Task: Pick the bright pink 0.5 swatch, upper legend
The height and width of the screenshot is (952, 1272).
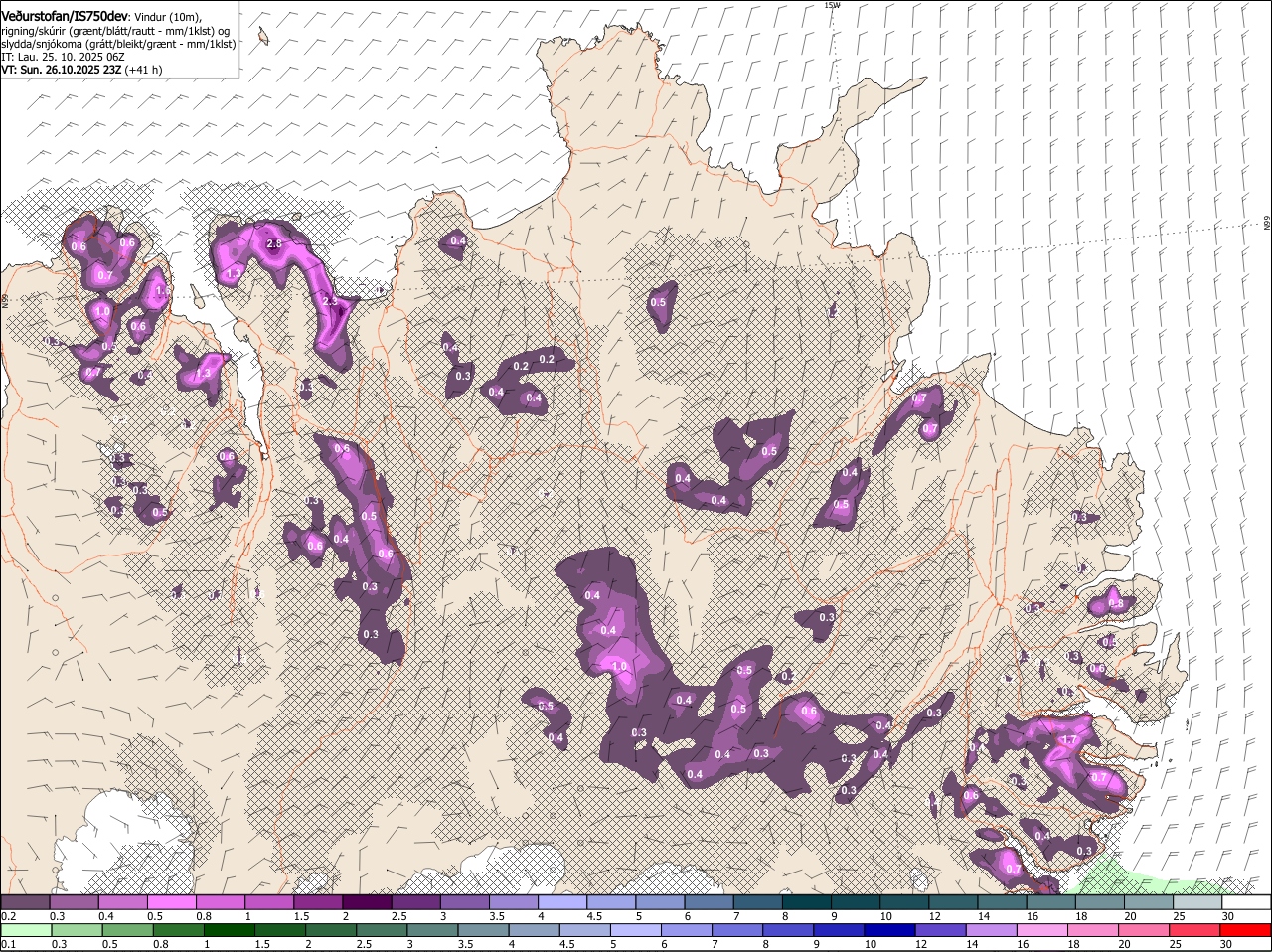Action: (x=172, y=901)
